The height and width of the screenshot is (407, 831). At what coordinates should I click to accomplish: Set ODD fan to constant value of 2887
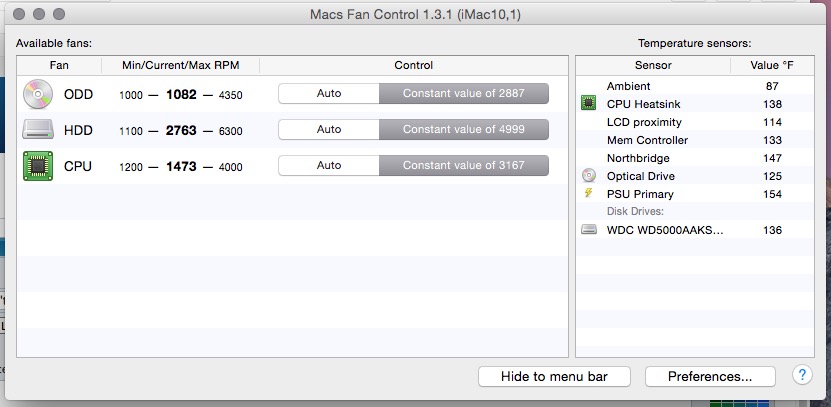pyautogui.click(x=464, y=93)
